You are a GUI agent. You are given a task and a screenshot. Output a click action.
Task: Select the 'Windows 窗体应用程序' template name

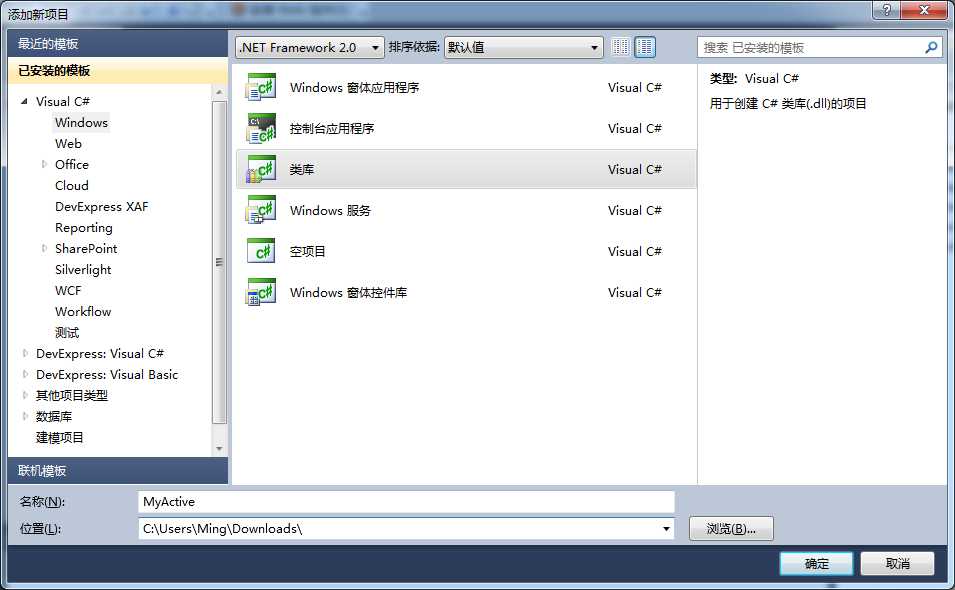pos(354,87)
